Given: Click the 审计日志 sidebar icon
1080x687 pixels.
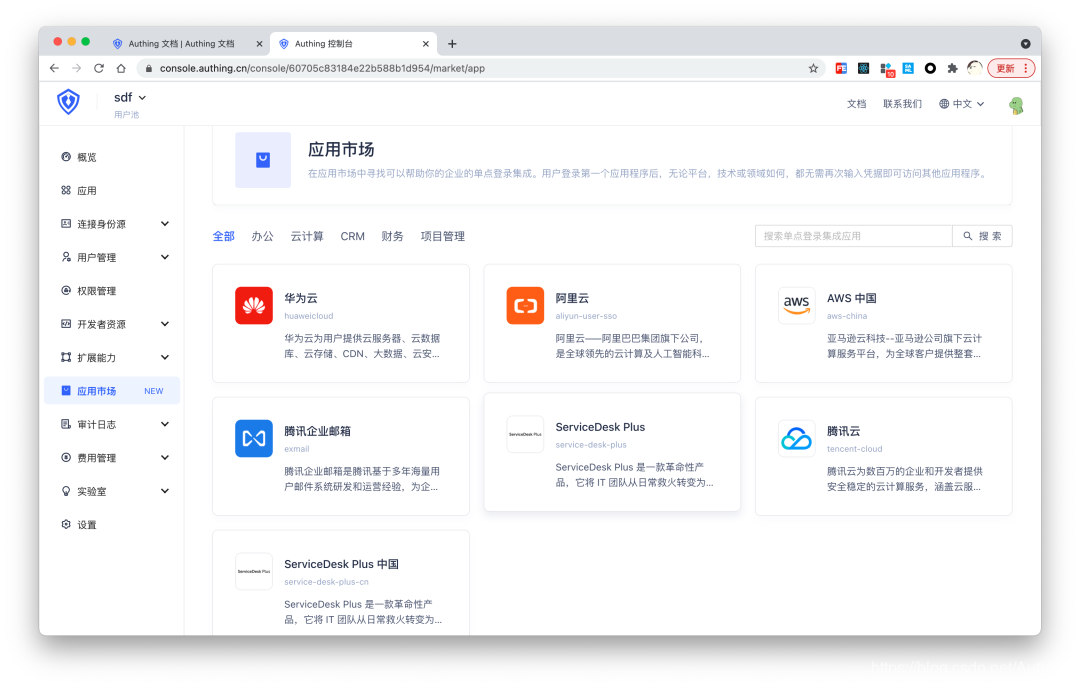Looking at the screenshot, I should (x=66, y=424).
